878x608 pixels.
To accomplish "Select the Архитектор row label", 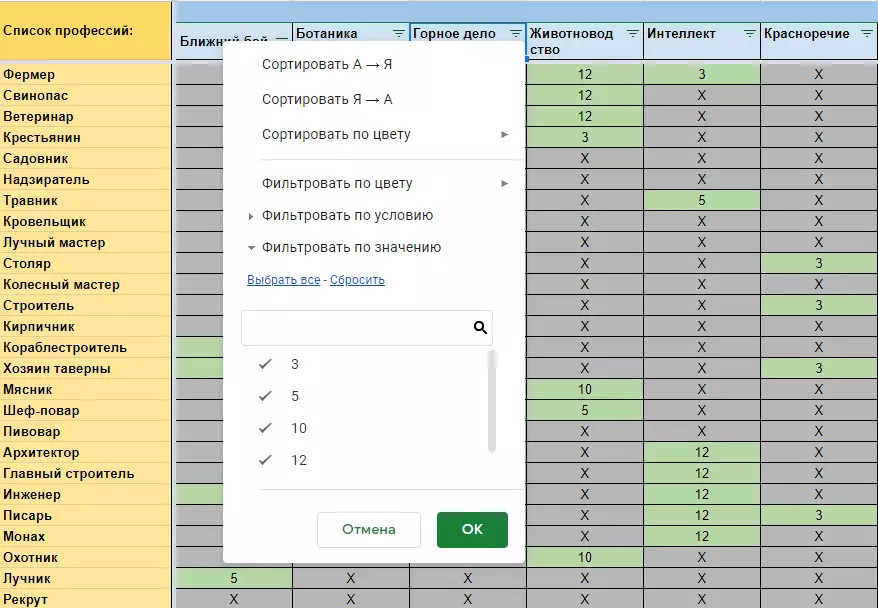I will [x=86, y=452].
